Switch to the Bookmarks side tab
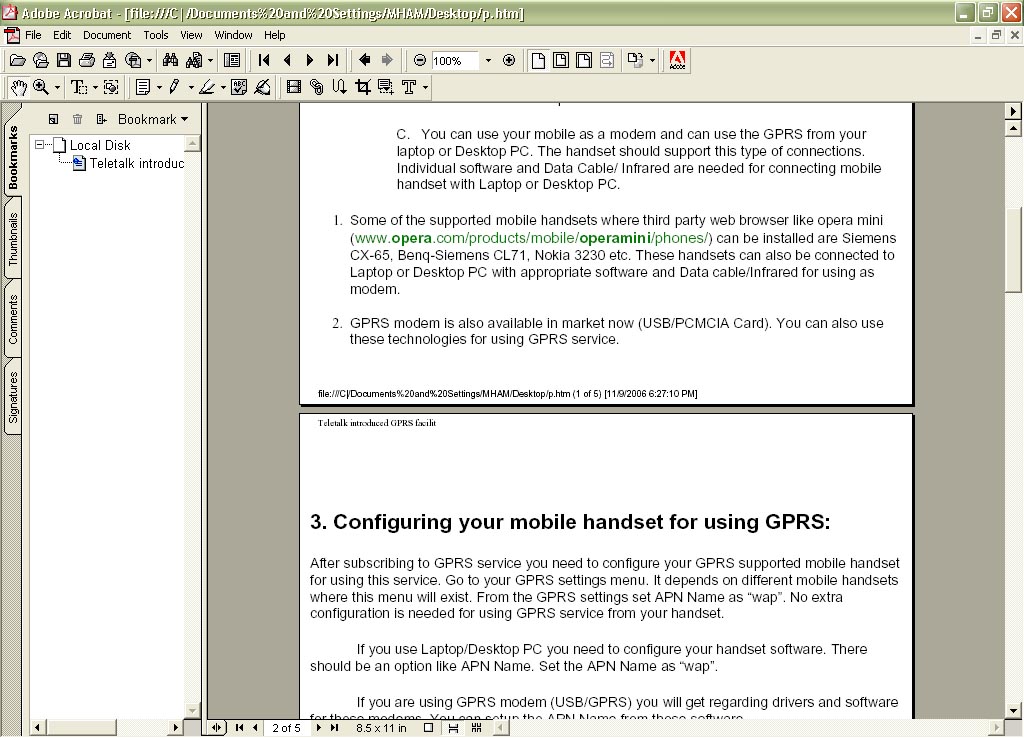Image resolution: width=1024 pixels, height=738 pixels. point(13,157)
